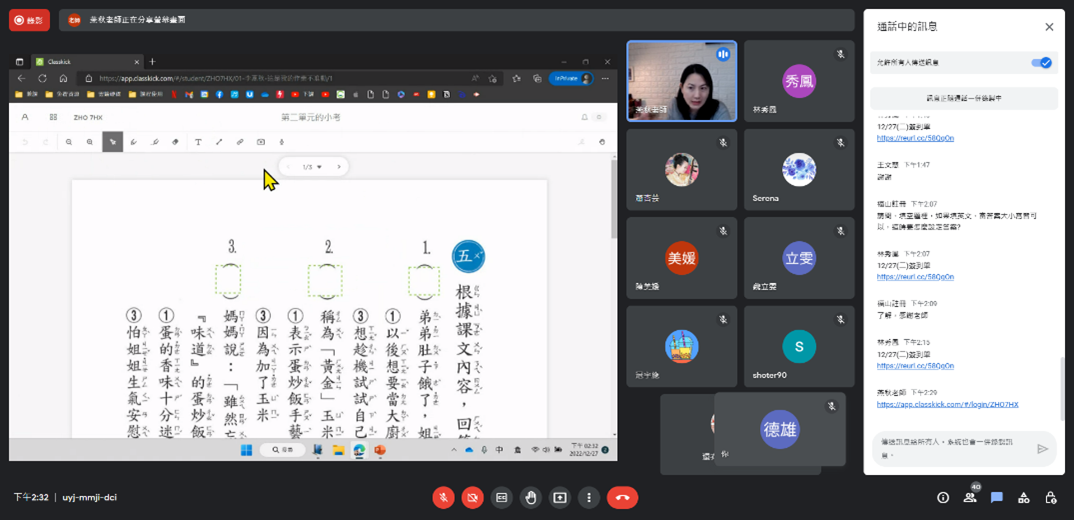Show the participants list icon
This screenshot has height=520, width=1074.
(x=970, y=497)
